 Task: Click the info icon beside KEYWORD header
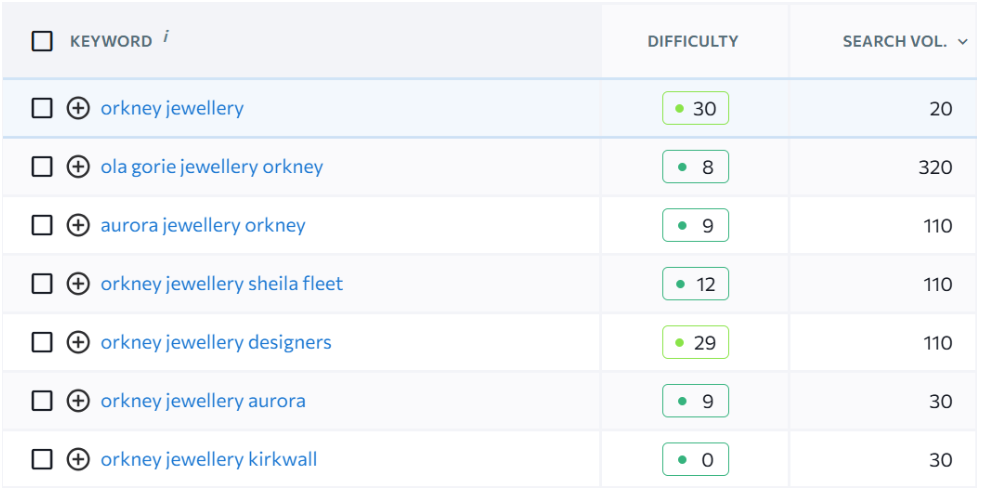tap(166, 36)
